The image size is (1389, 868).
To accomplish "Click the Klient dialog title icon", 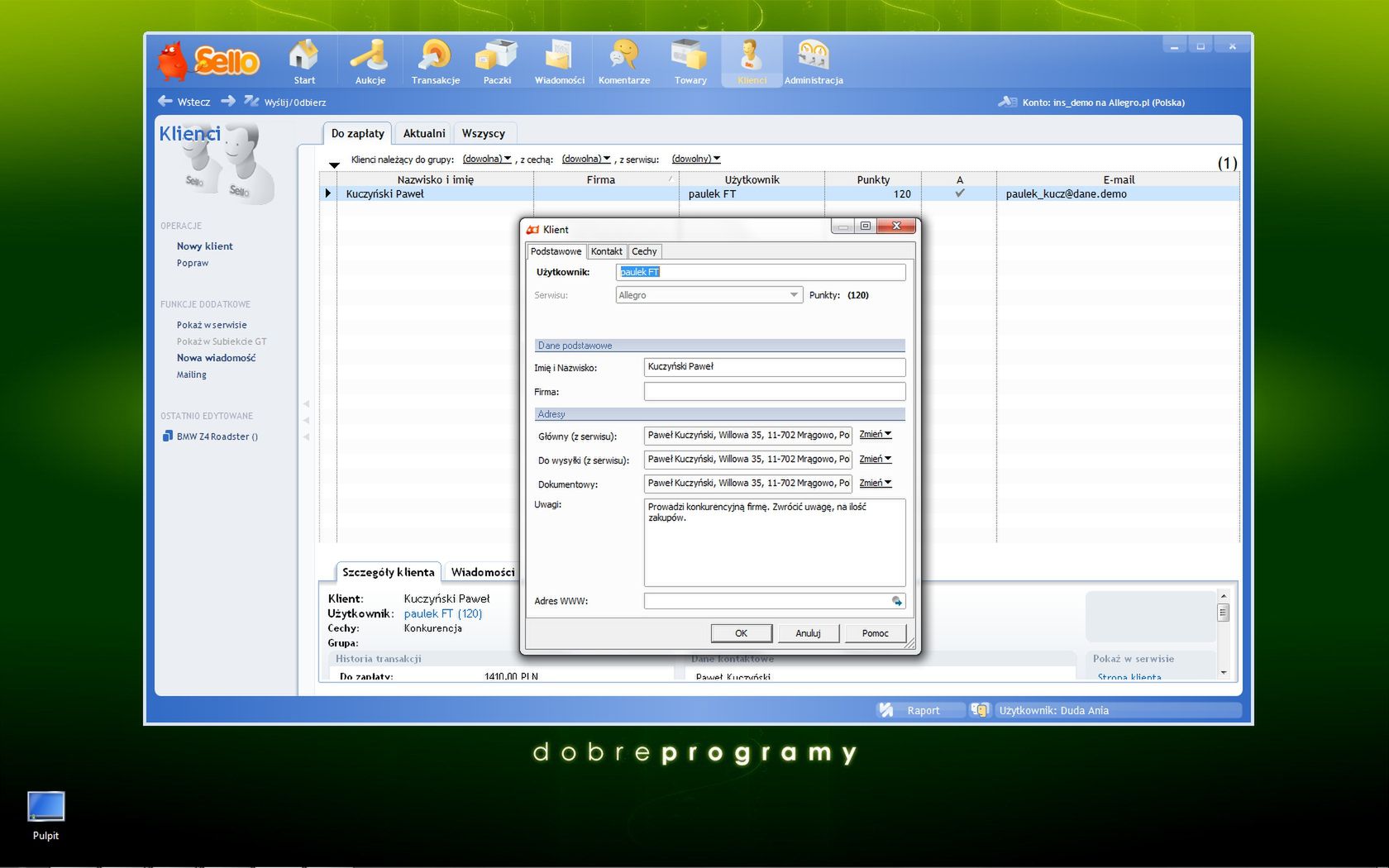I will (533, 230).
